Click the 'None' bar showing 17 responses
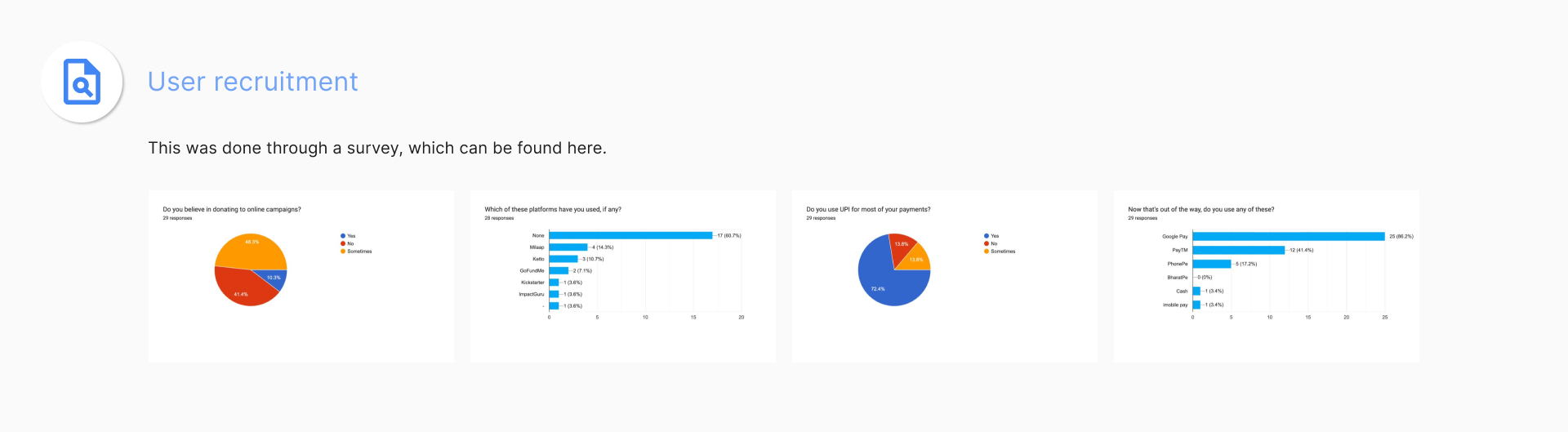Screen dimensions: 1568x432 pos(630,235)
